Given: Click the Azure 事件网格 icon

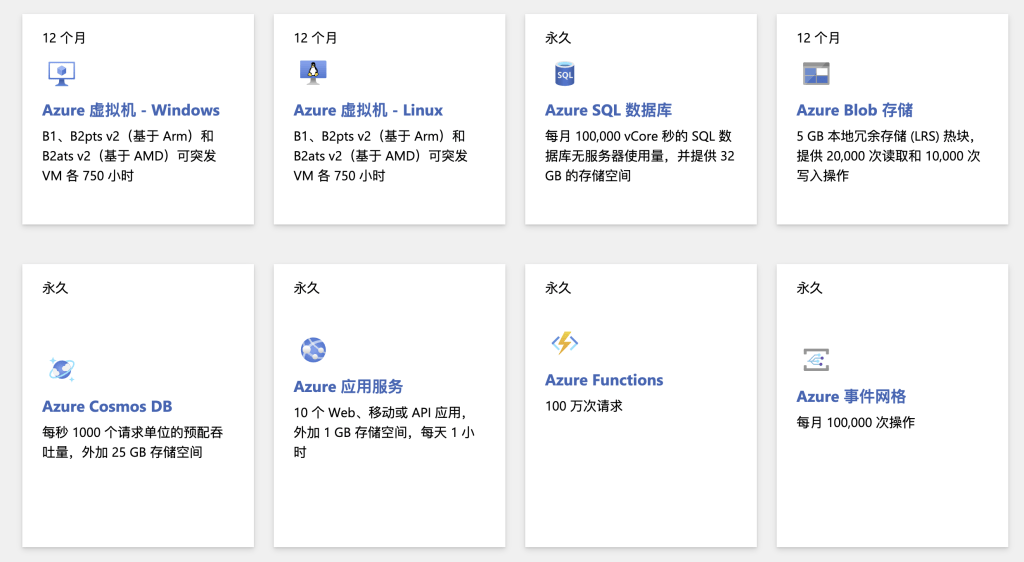Looking at the screenshot, I should tap(816, 360).
